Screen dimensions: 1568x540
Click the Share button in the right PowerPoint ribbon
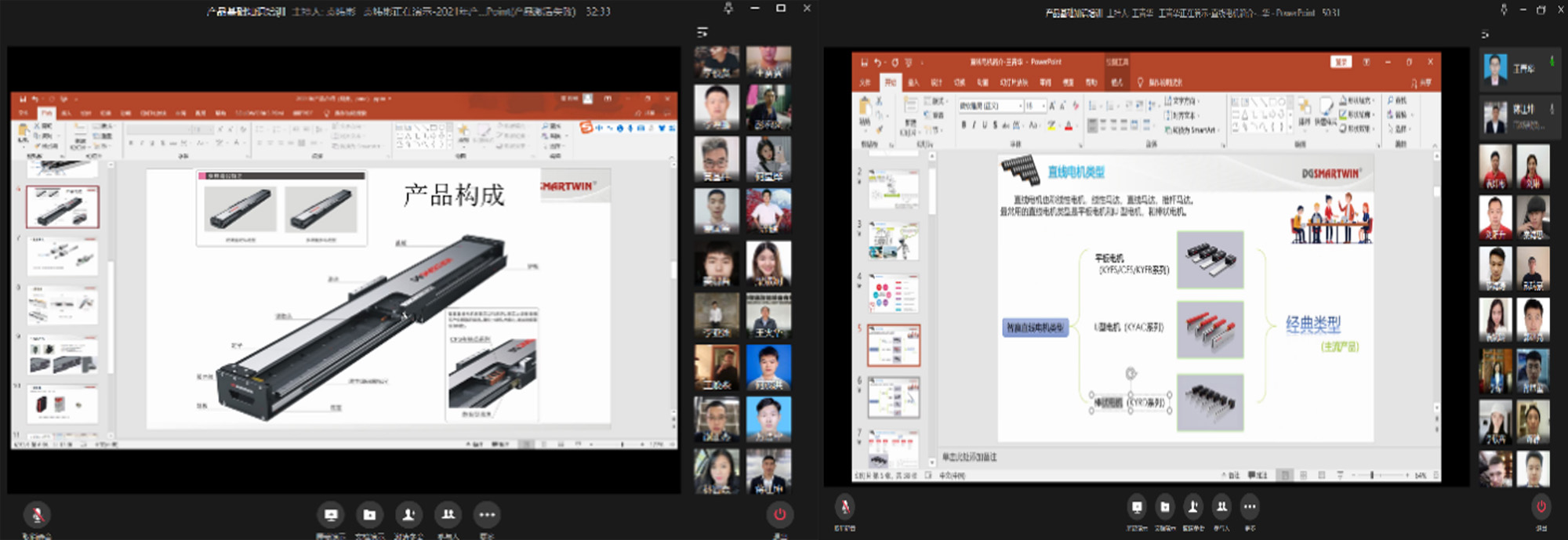(1421, 82)
